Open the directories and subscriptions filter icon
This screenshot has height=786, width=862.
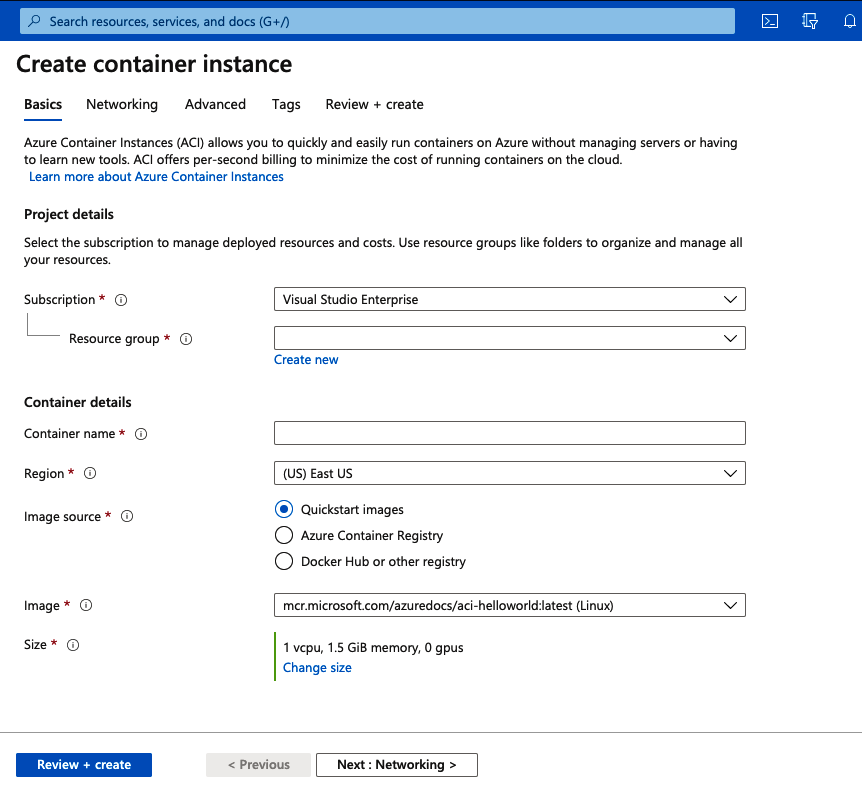[x=810, y=21]
